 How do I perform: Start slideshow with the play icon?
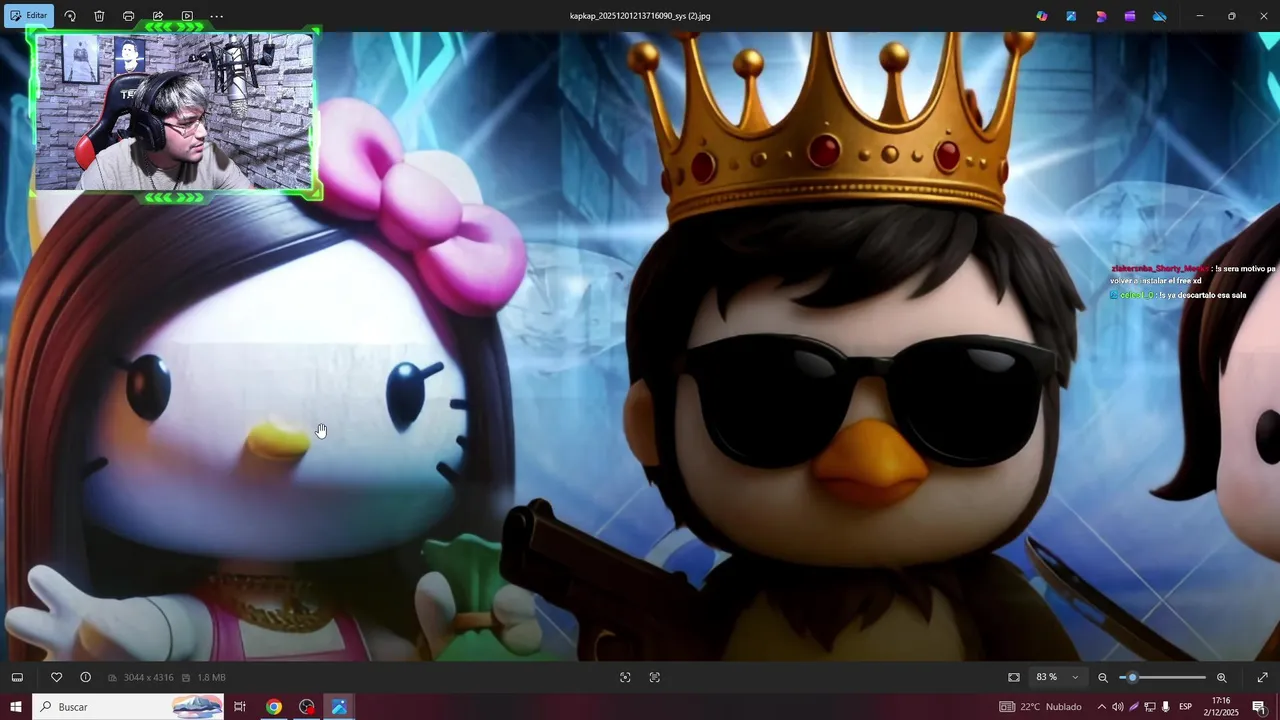click(187, 16)
